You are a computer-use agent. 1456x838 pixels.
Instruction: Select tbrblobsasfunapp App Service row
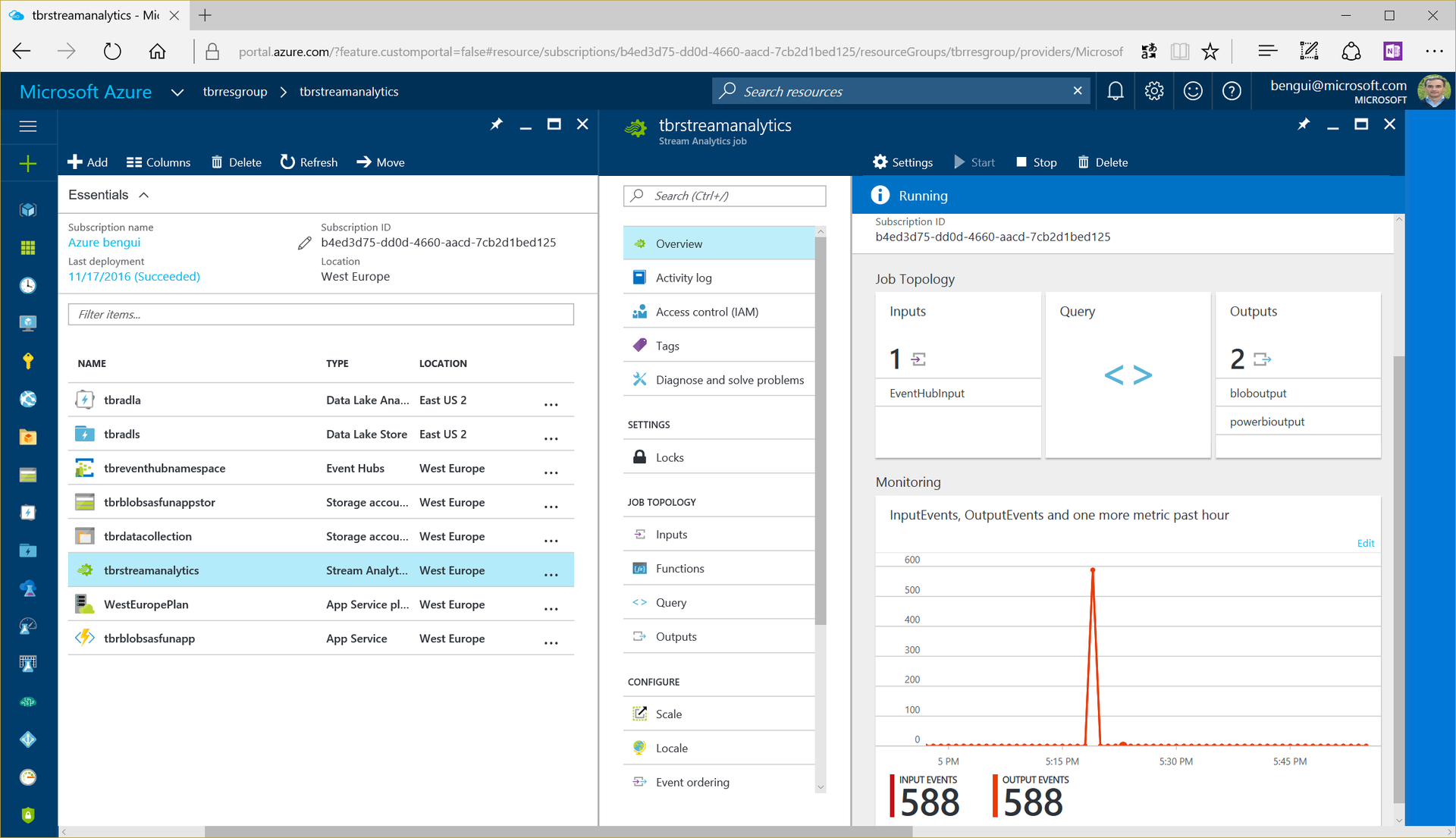(321, 639)
